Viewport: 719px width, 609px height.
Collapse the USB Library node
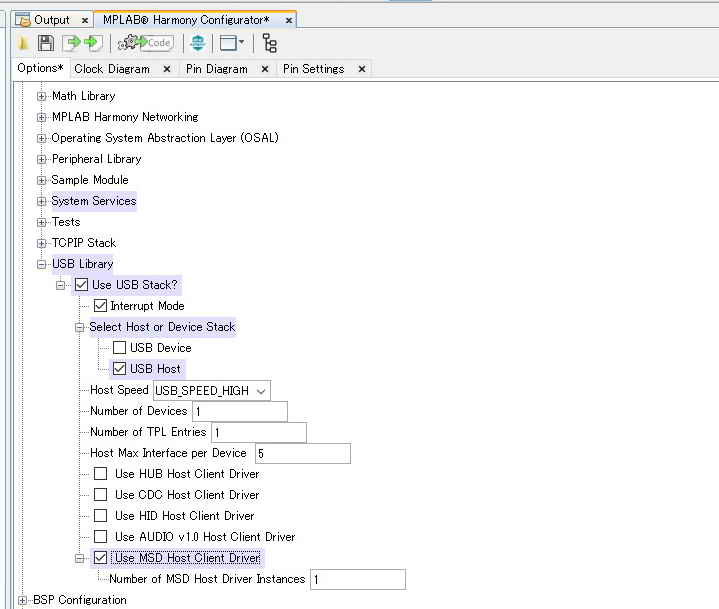(x=41, y=264)
